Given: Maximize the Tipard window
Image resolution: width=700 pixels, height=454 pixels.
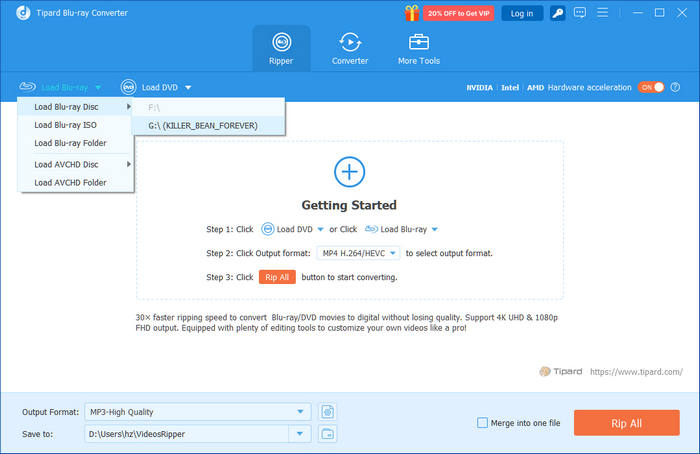Looking at the screenshot, I should pos(659,13).
